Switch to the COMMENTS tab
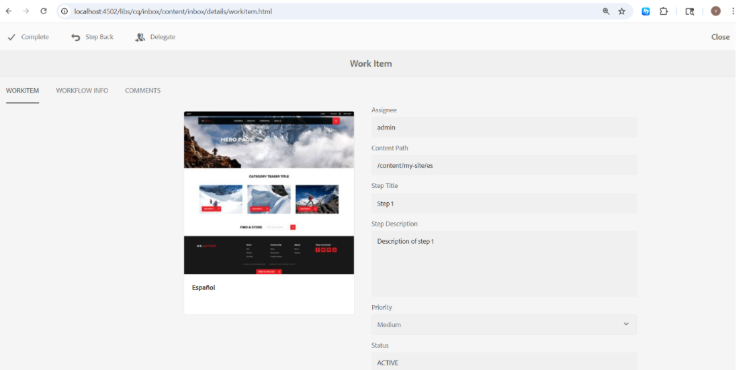Viewport: 736px width, 370px height. (x=143, y=91)
